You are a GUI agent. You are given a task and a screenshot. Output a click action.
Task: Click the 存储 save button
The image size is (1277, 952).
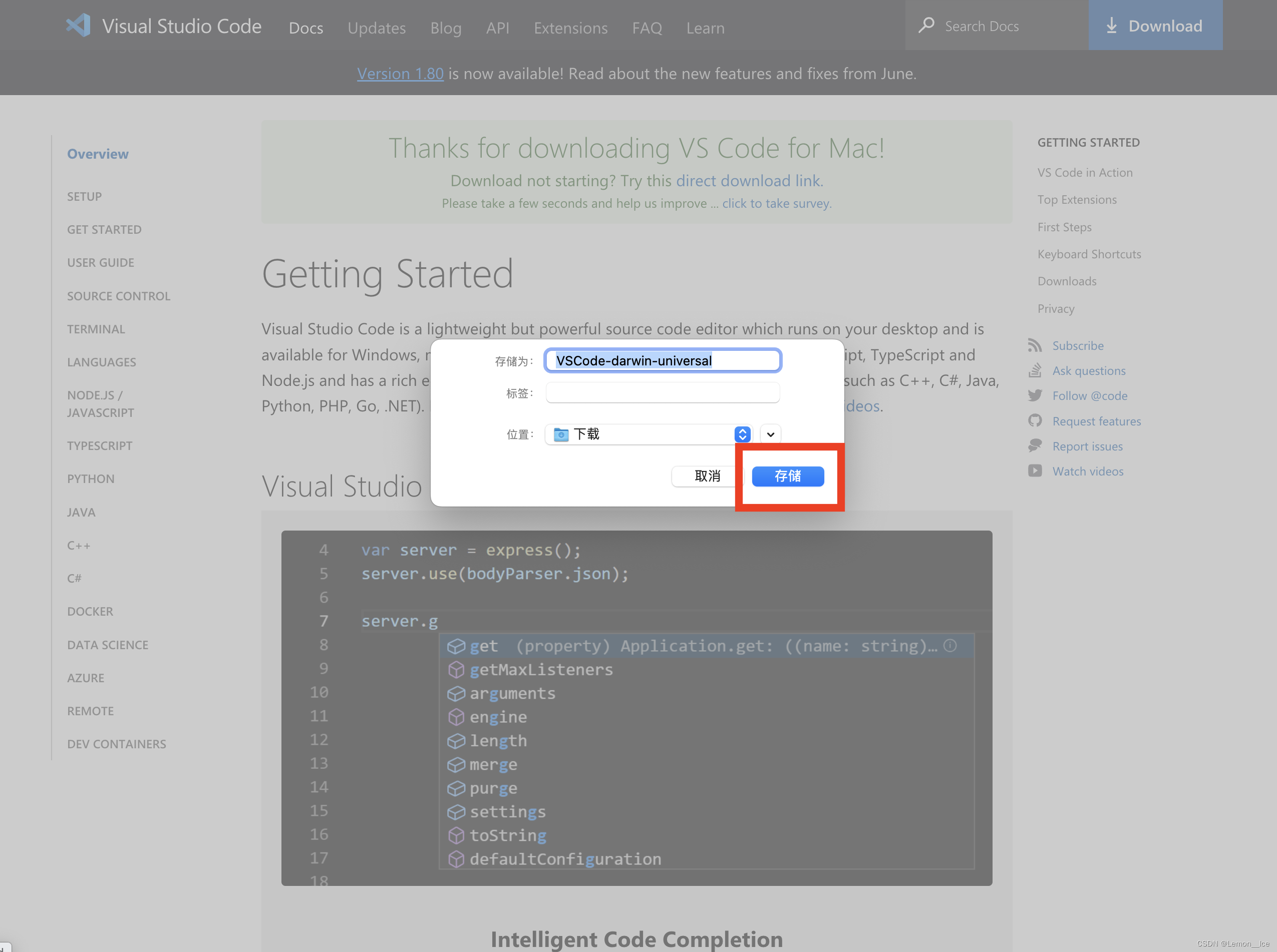coord(788,476)
